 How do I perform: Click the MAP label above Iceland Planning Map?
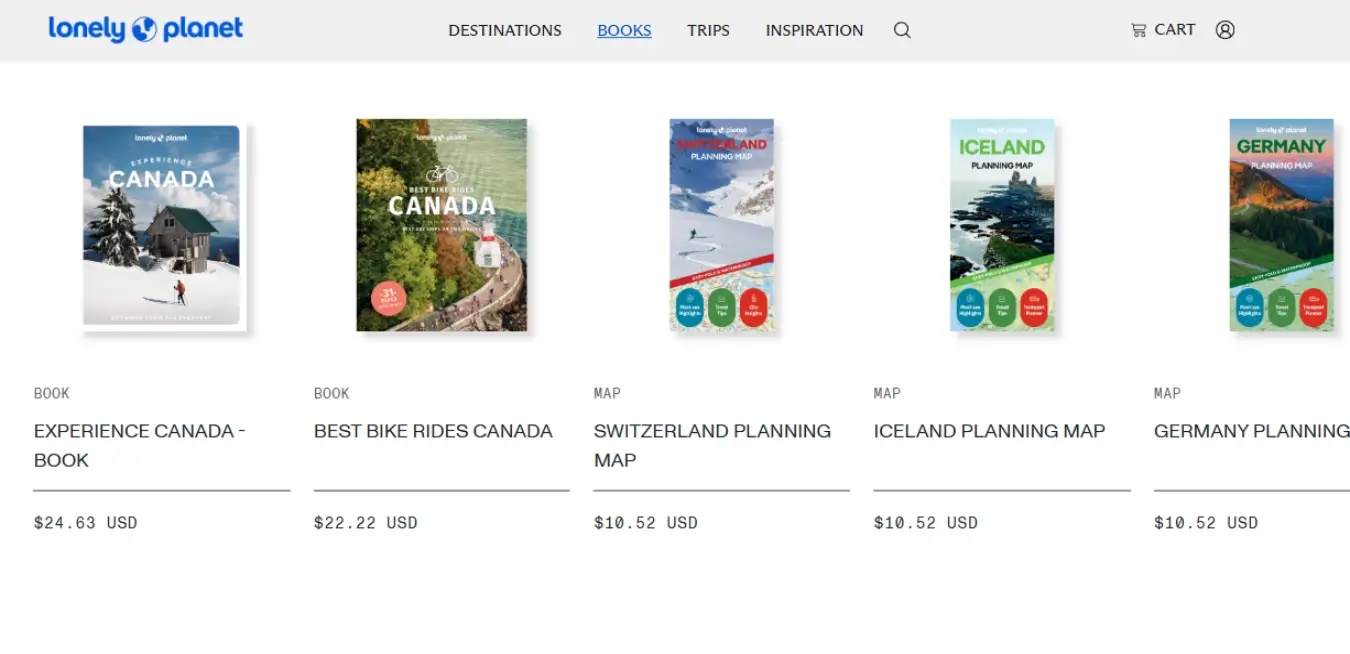point(887,393)
